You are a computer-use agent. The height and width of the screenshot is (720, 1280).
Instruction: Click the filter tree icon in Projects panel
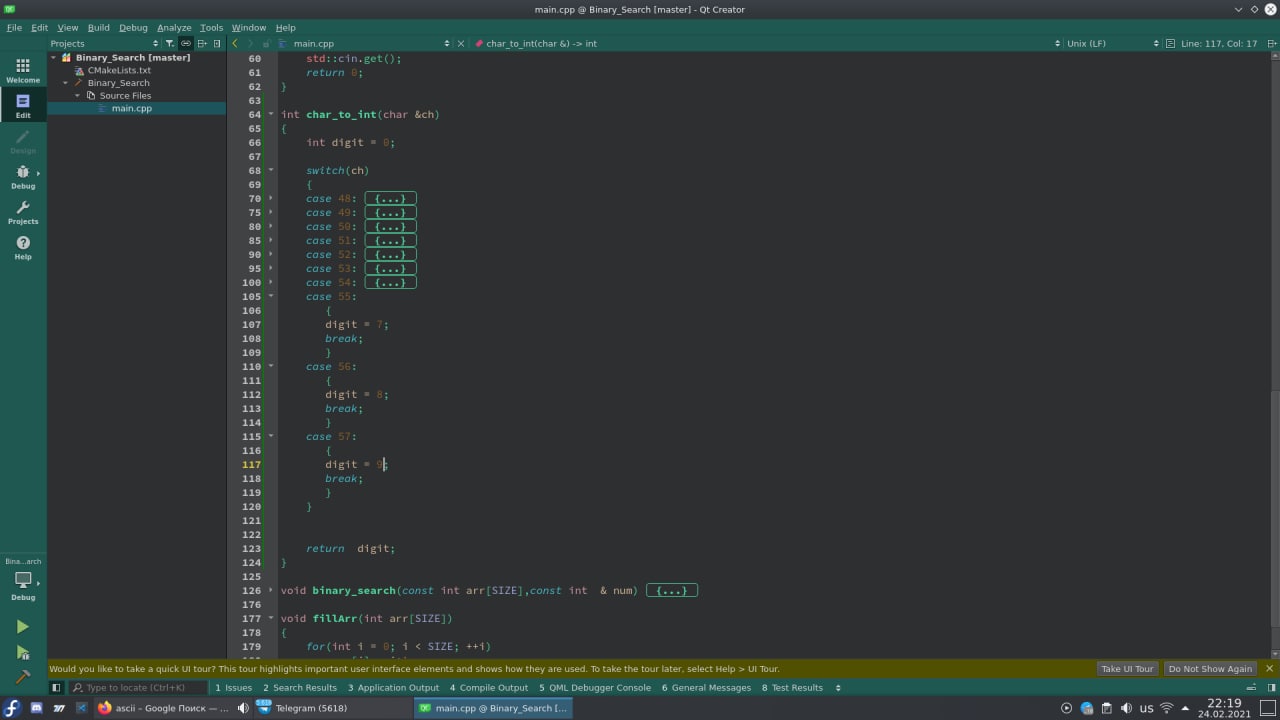(x=170, y=44)
